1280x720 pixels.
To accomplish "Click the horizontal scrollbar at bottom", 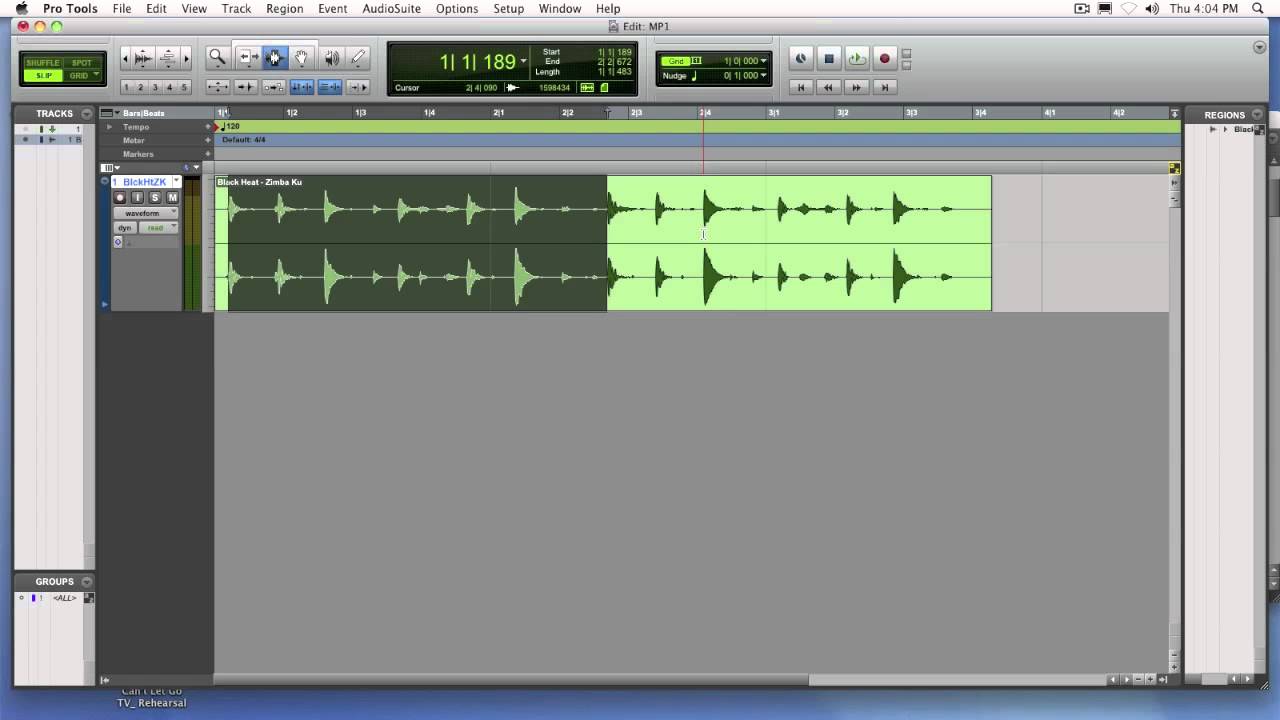I will pos(511,680).
